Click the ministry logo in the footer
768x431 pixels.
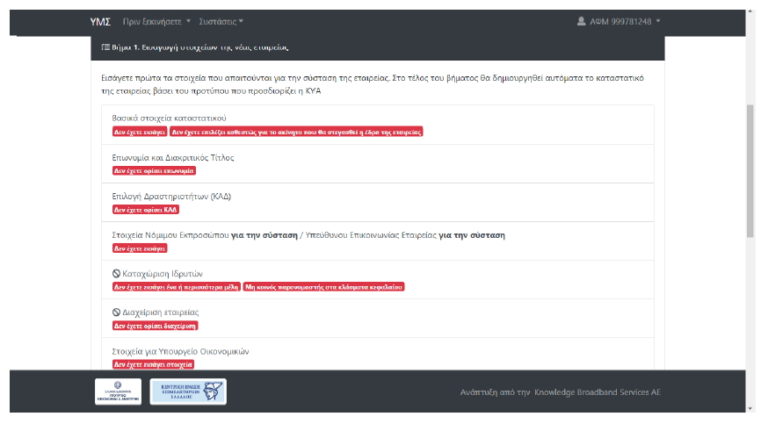coord(118,392)
